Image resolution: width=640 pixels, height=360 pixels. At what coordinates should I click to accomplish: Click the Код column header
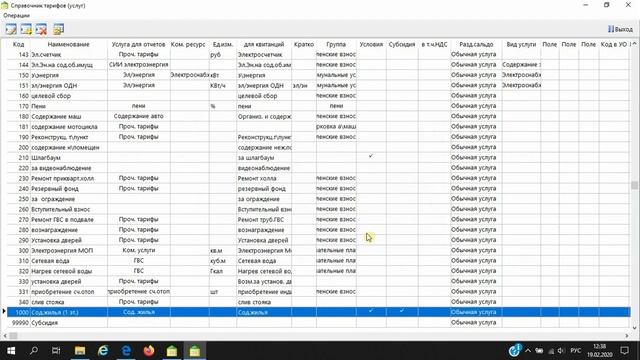point(18,44)
